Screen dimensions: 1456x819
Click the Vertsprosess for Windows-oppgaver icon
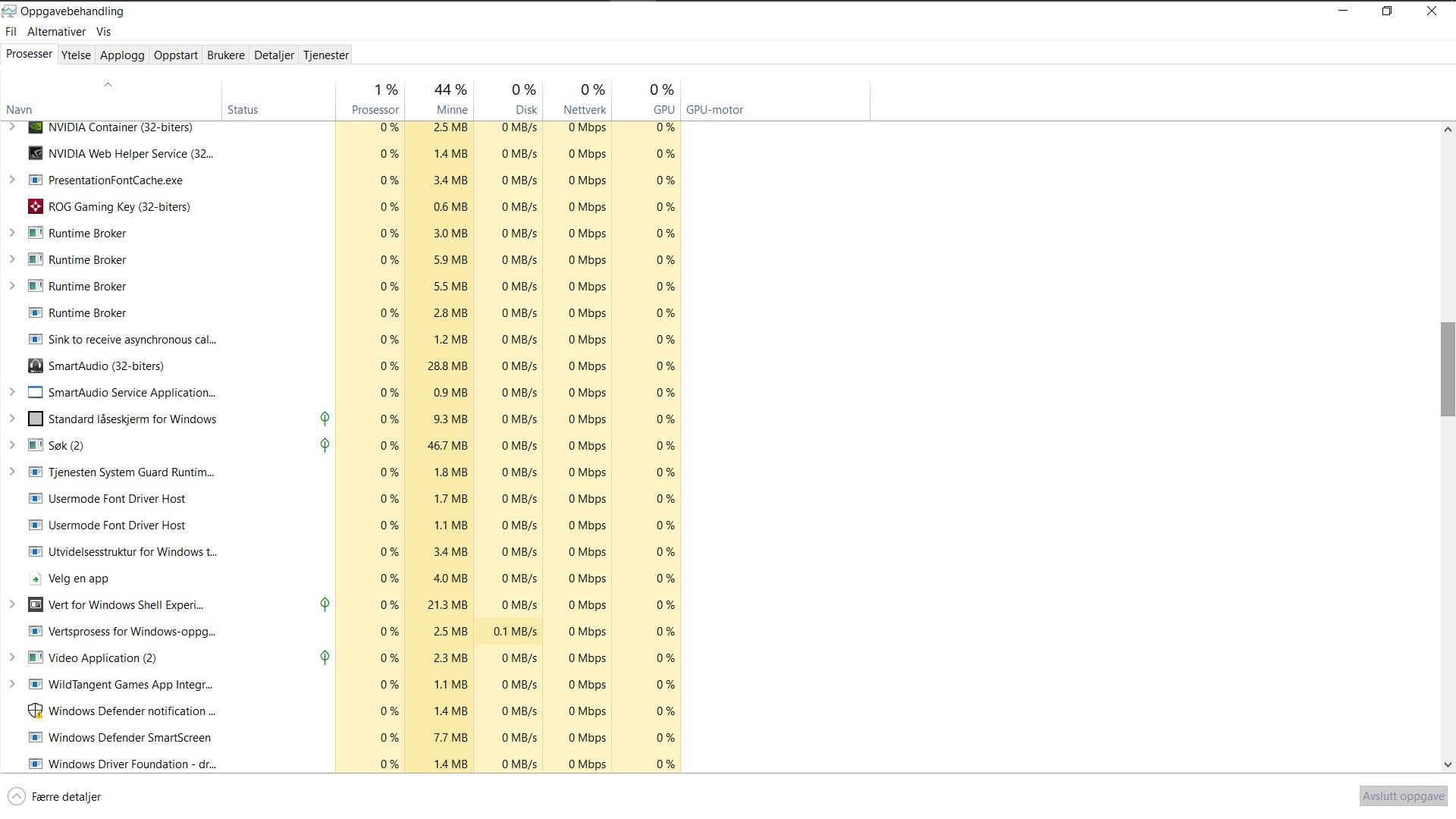click(35, 632)
